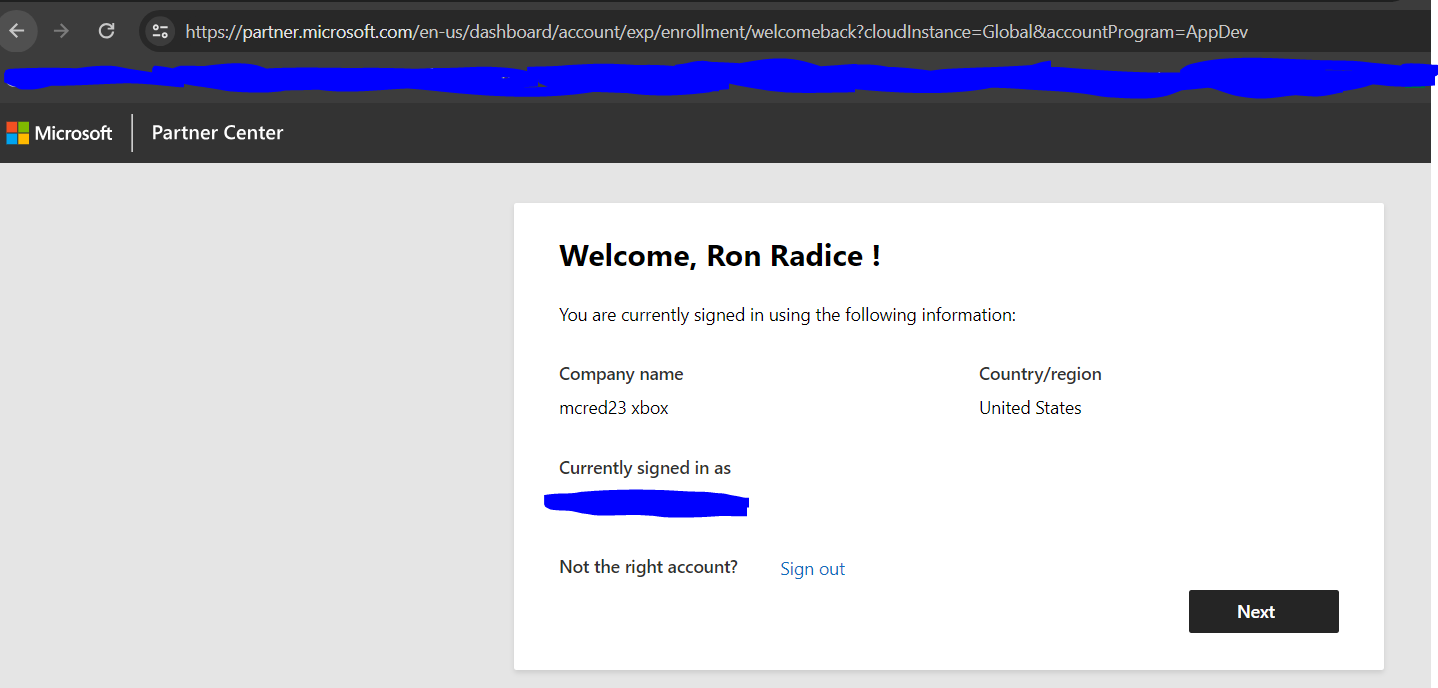1438x688 pixels.
Task: Go back to the previous page
Action: (x=17, y=31)
